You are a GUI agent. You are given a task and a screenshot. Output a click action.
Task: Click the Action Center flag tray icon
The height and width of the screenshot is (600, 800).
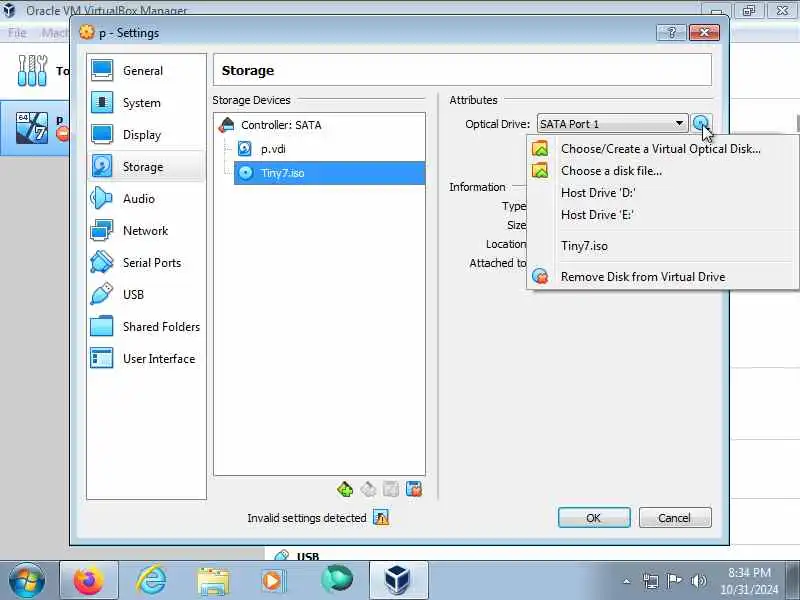point(674,581)
